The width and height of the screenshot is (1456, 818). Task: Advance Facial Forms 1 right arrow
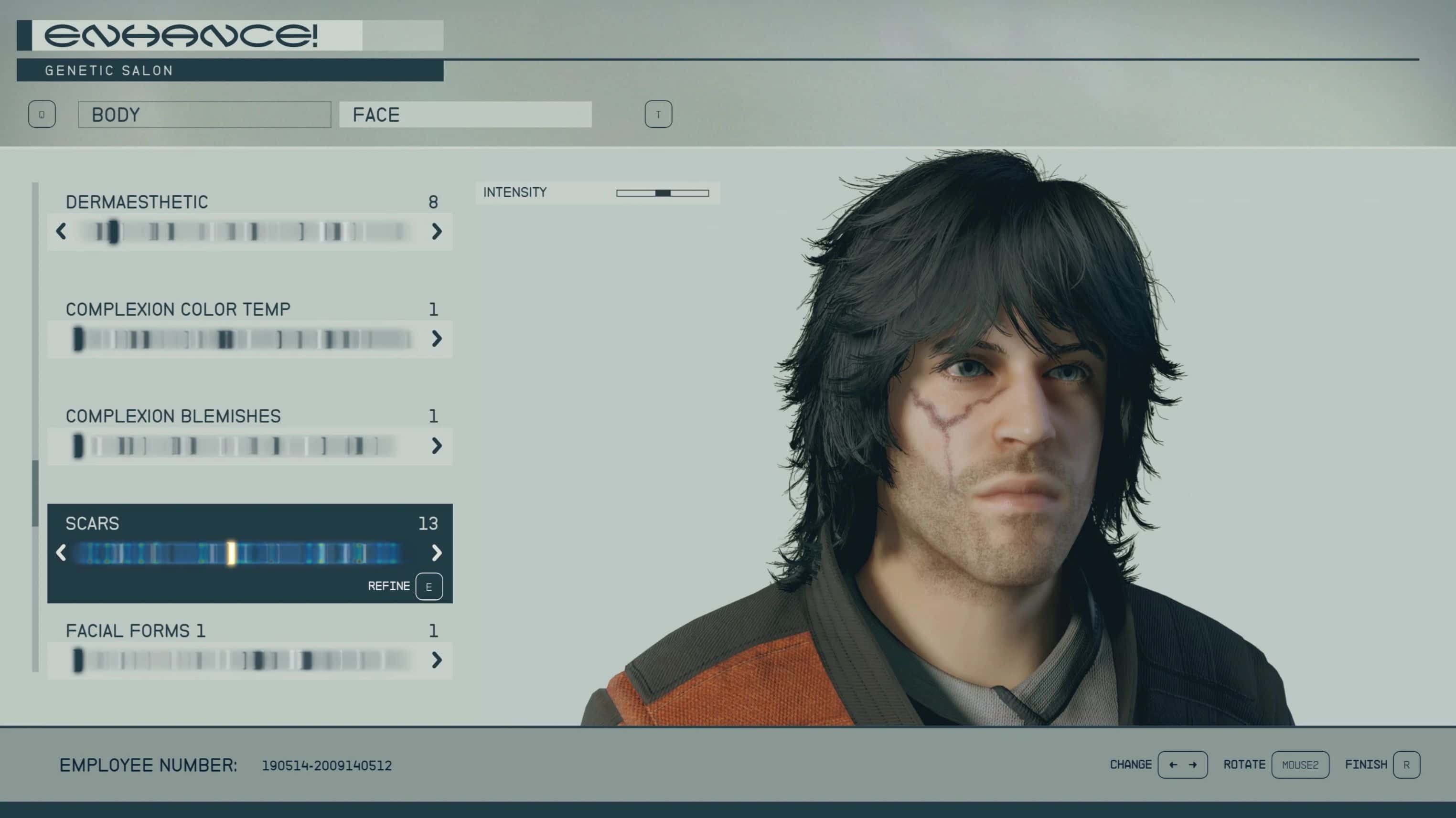[x=436, y=660]
